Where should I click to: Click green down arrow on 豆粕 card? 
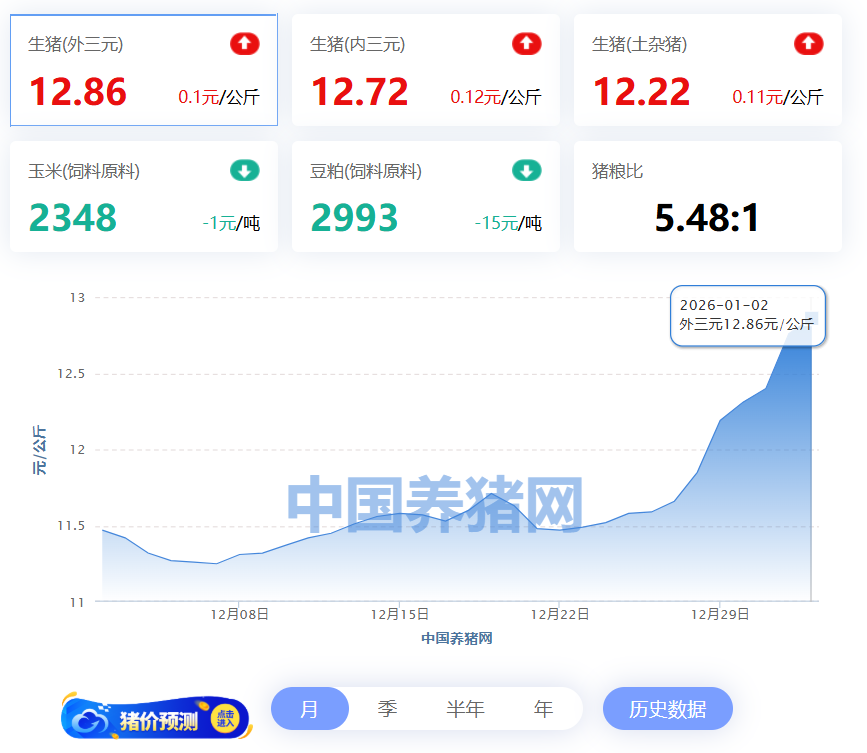tap(527, 171)
